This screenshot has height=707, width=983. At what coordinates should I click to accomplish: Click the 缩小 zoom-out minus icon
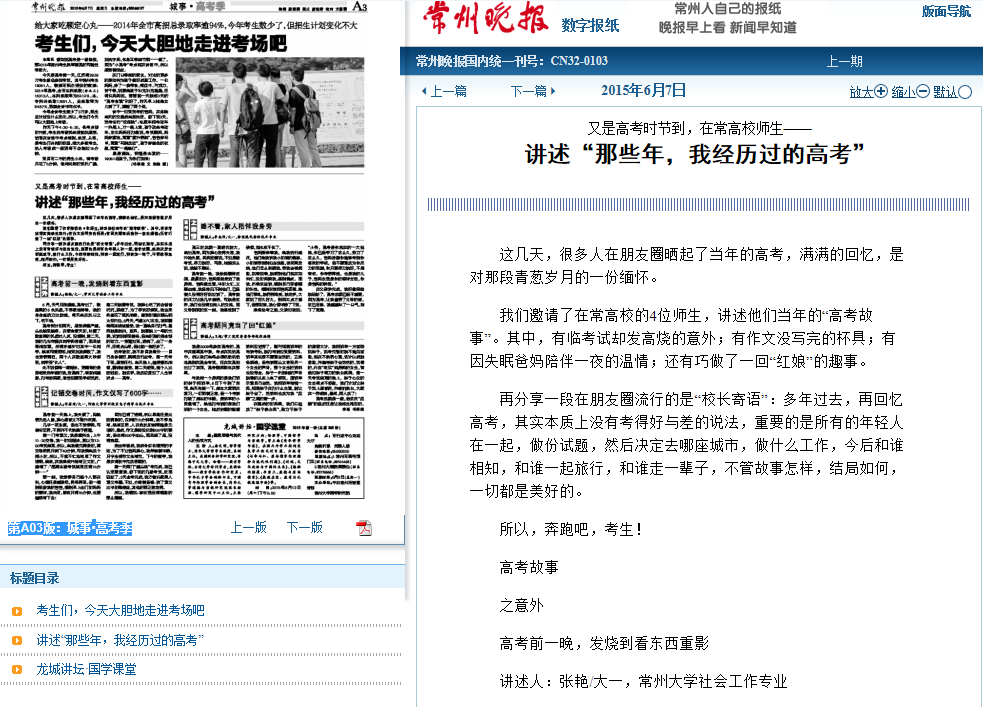tap(923, 91)
